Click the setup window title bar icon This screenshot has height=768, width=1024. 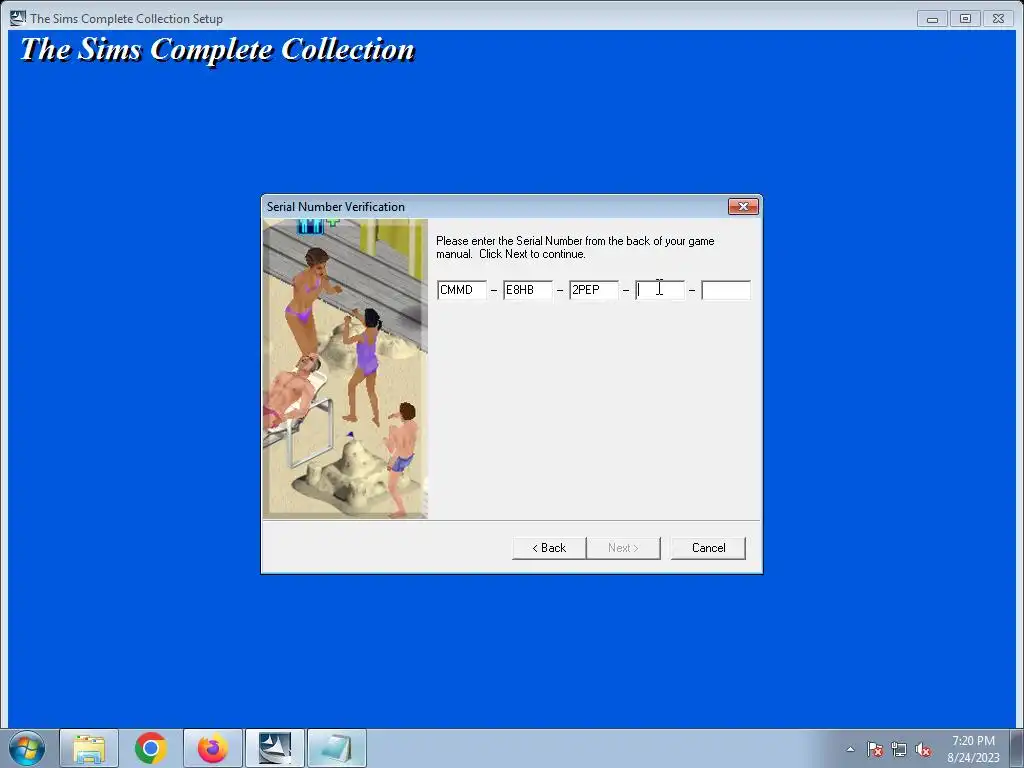pos(18,18)
